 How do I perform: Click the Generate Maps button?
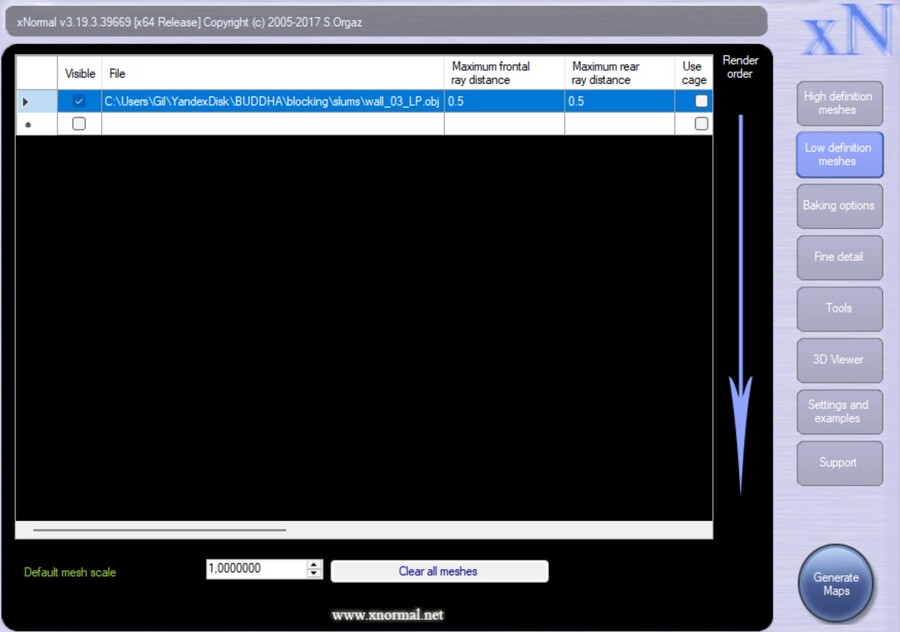tap(836, 584)
